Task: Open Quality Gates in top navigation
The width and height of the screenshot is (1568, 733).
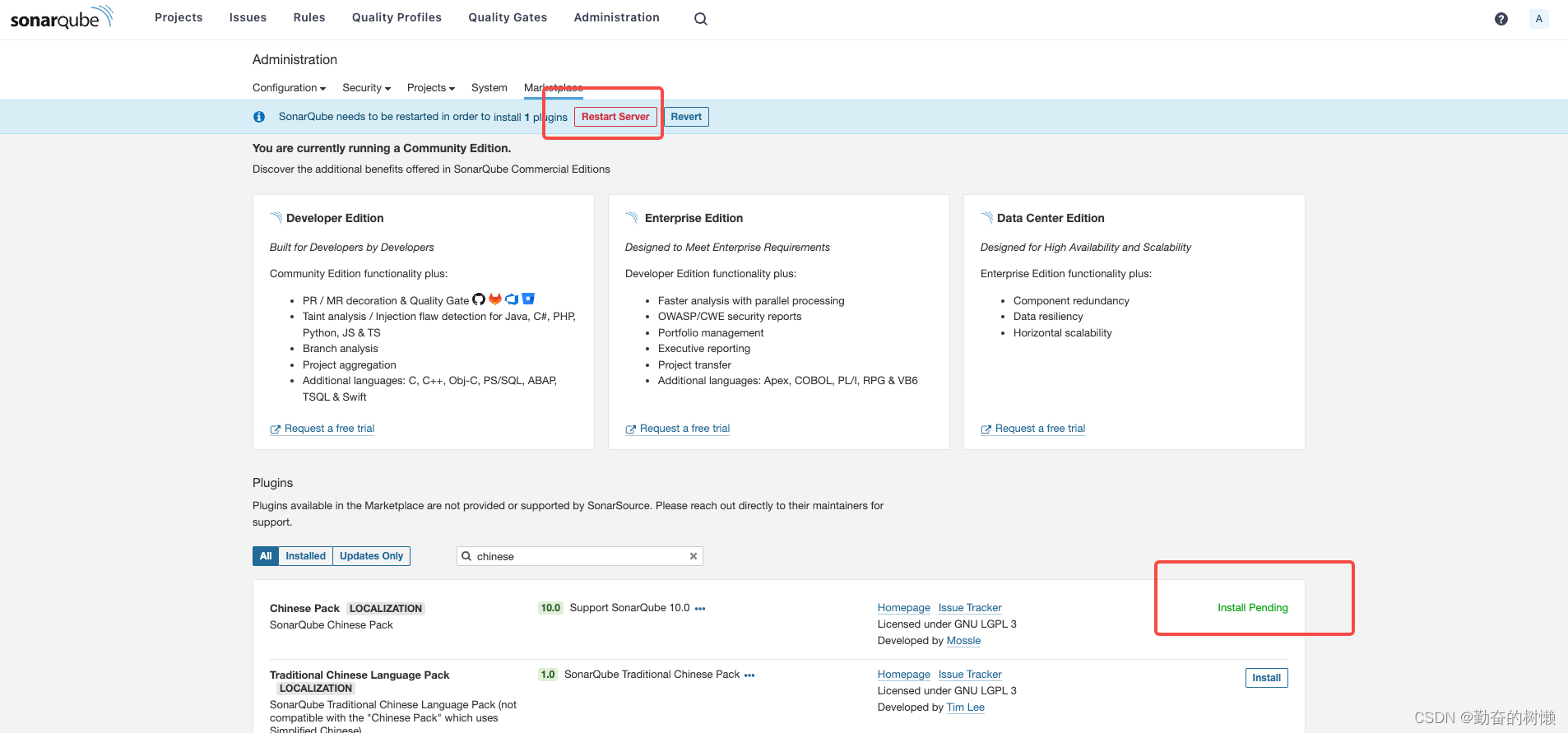Action: (x=508, y=17)
